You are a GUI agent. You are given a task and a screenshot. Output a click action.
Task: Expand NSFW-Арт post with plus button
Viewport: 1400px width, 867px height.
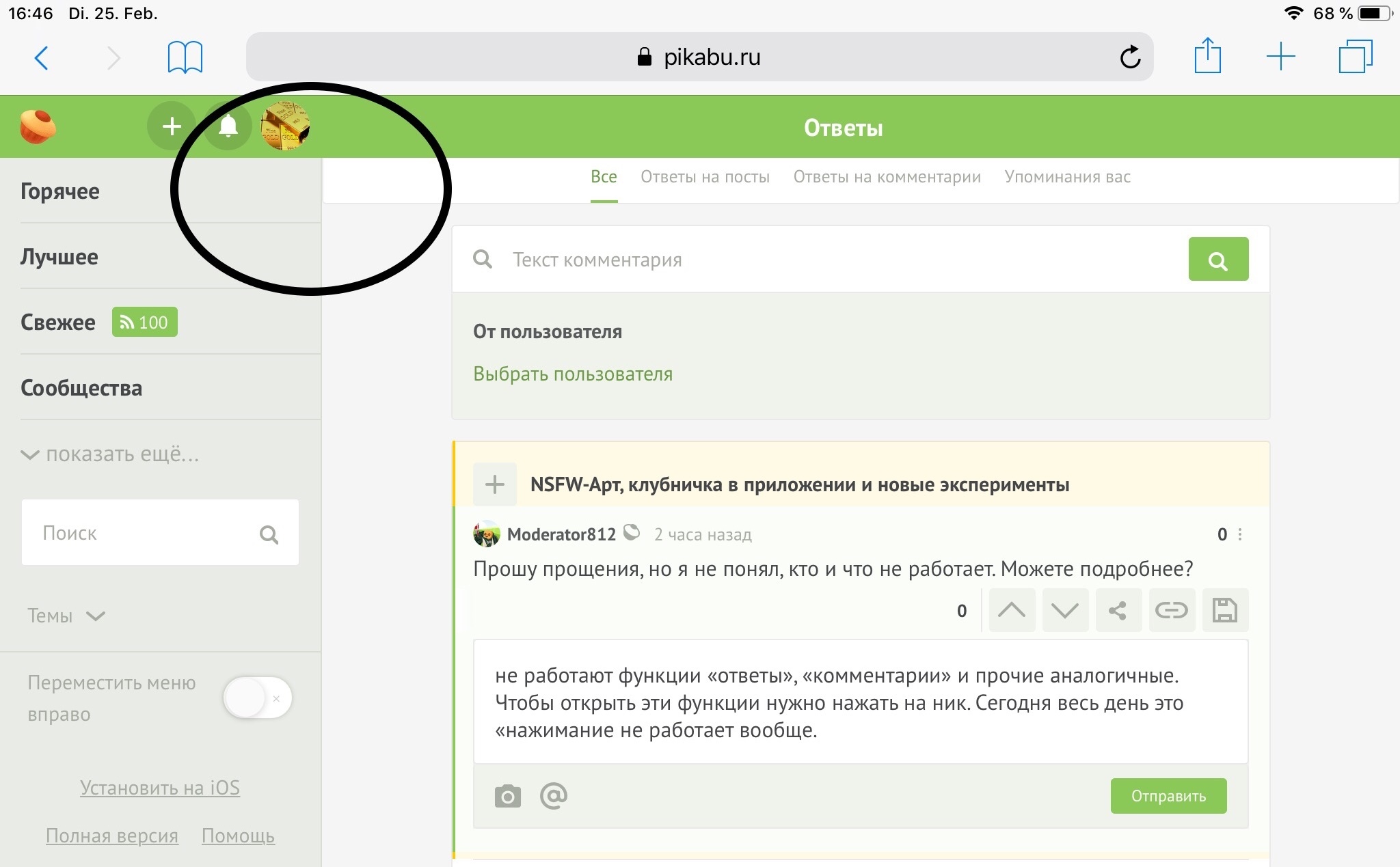click(x=494, y=484)
